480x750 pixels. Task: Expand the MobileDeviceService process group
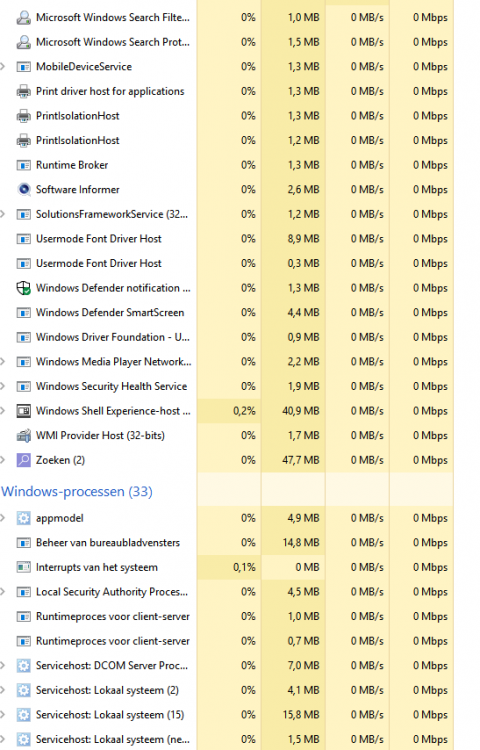(3, 66)
